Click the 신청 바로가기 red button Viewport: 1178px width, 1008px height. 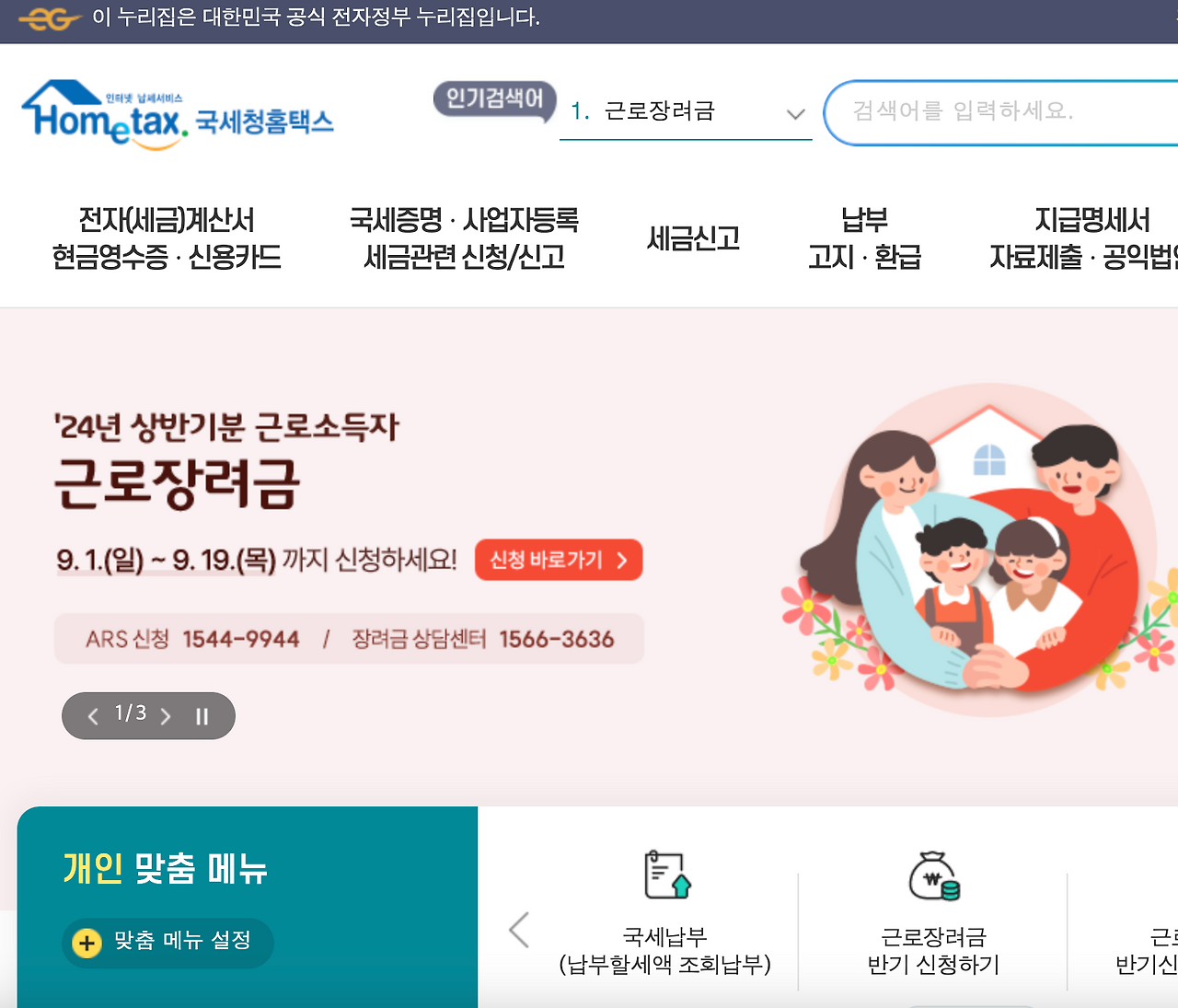[559, 560]
